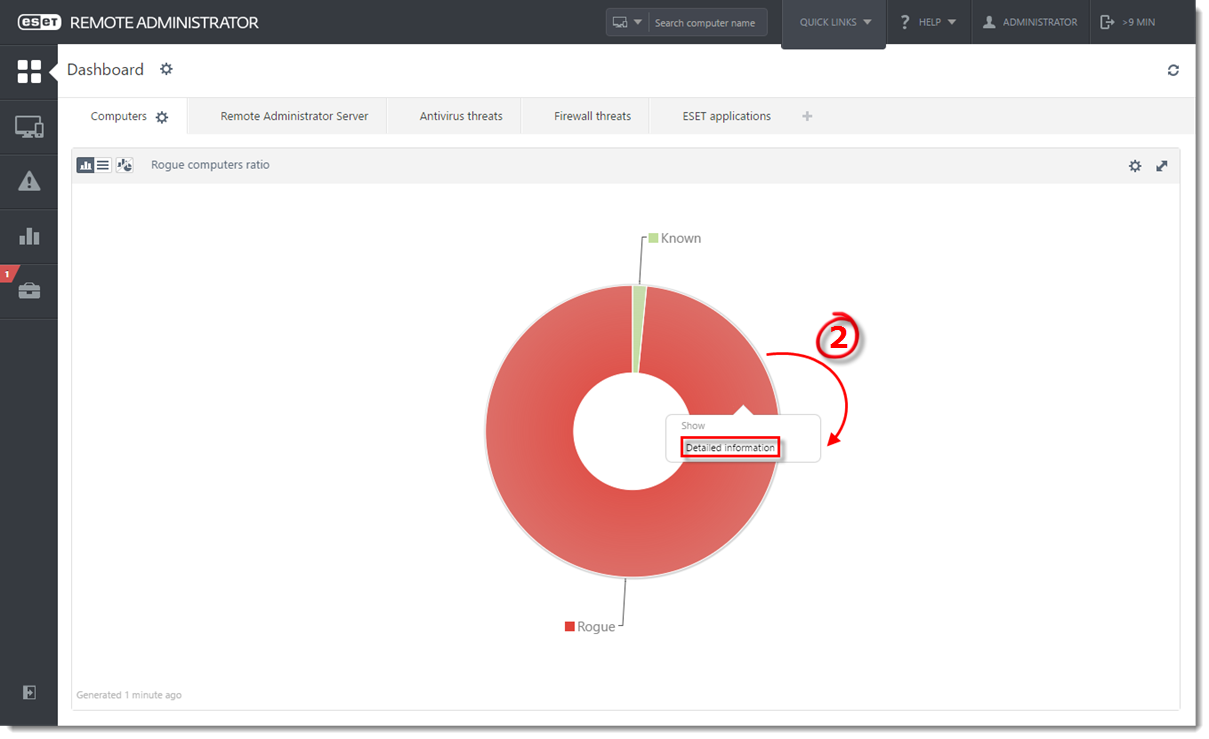Click the Generated 1 minute ago text
Screen dimensions: 1209x739
pyautogui.click(x=129, y=694)
